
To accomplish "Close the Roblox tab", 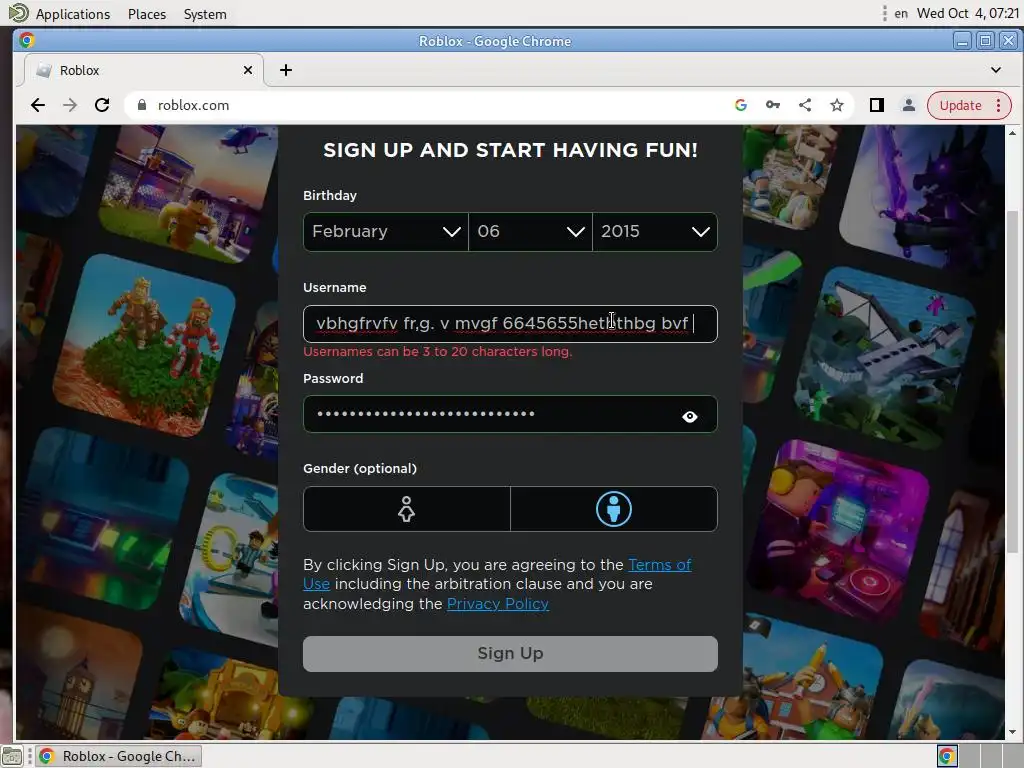I will [248, 70].
